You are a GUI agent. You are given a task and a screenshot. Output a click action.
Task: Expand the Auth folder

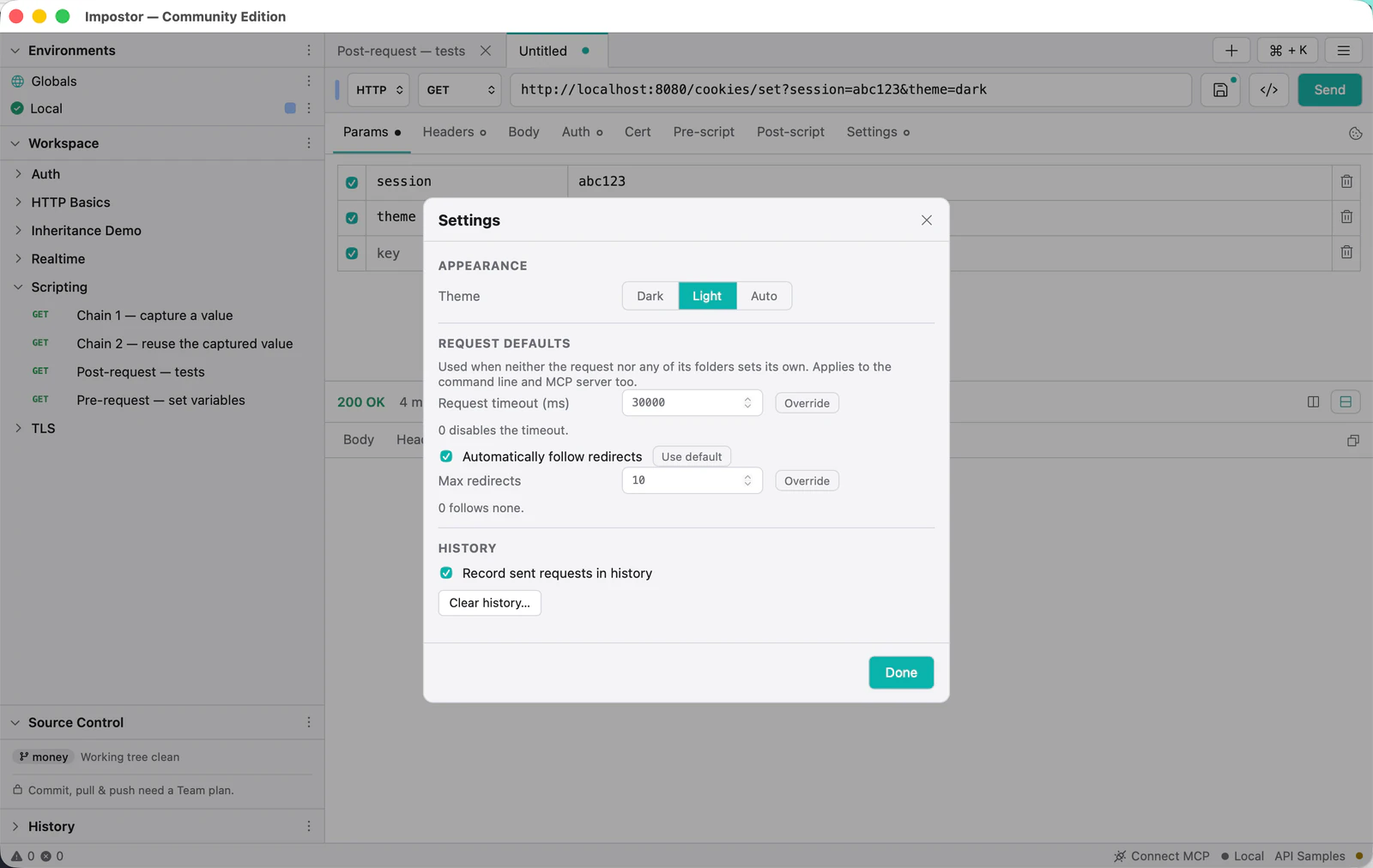pyautogui.click(x=18, y=174)
